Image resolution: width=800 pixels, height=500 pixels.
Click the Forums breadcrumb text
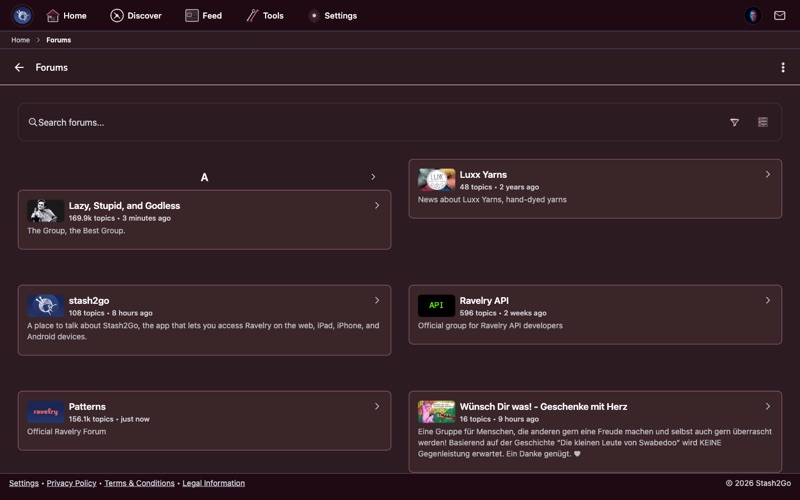pos(59,40)
